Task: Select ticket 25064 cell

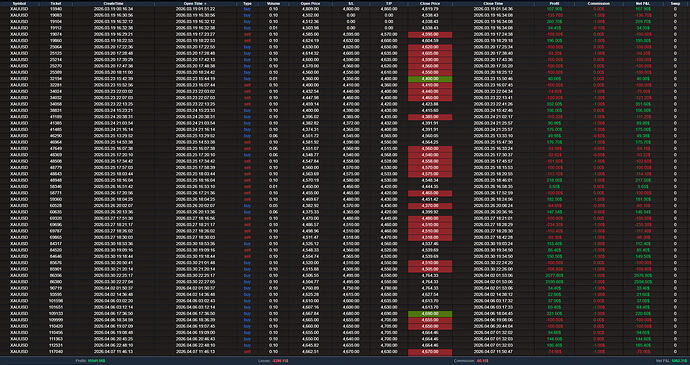Action: (55, 47)
